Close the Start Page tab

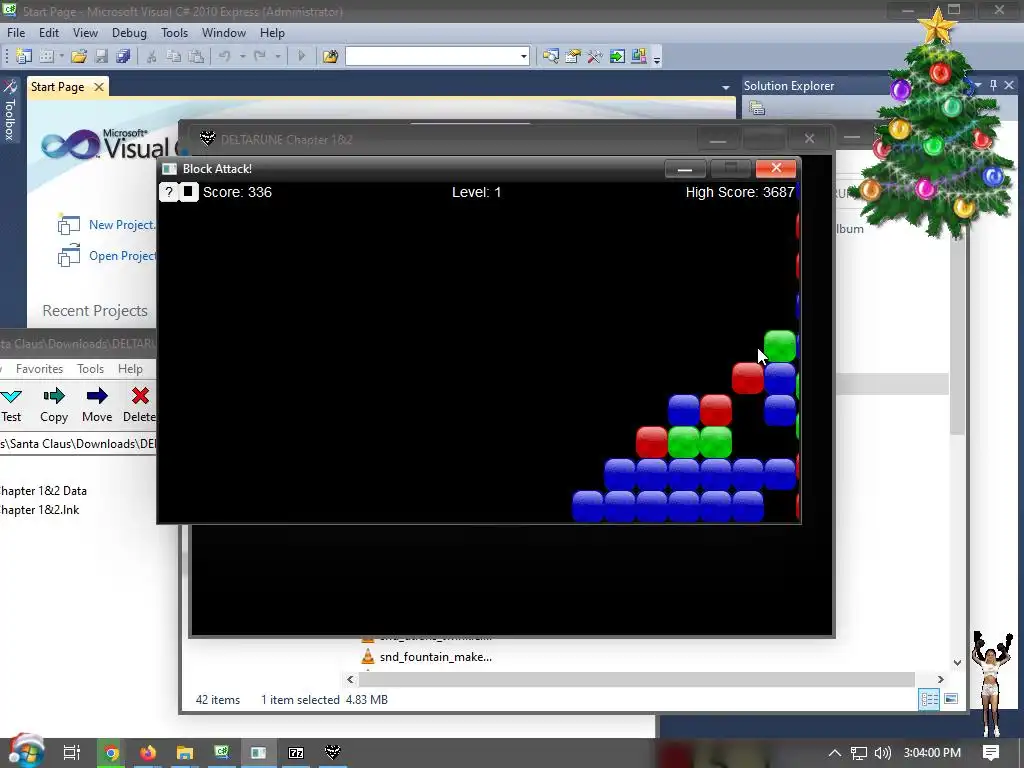tap(99, 87)
